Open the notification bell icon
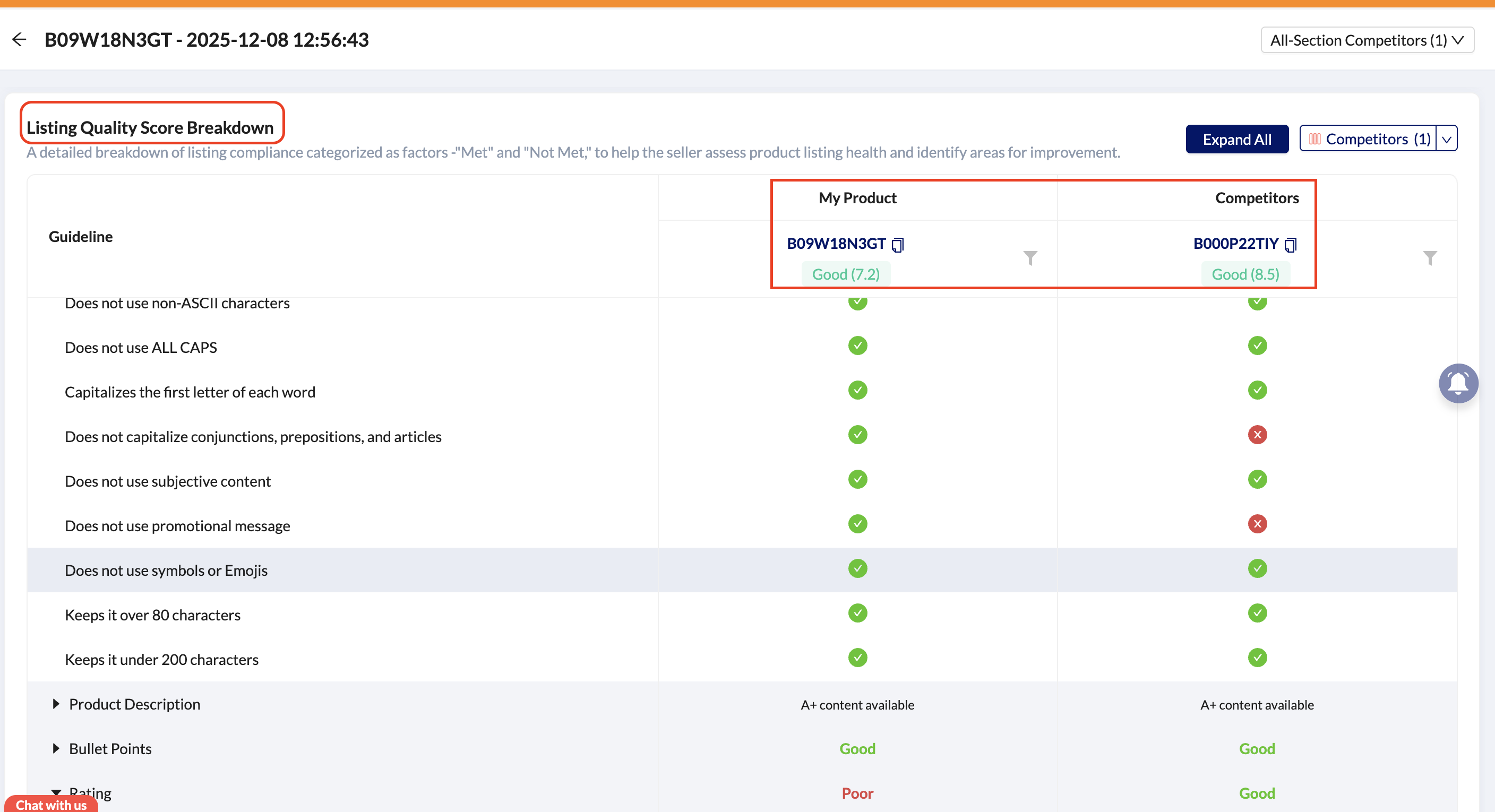This screenshot has height=812, width=1495. pyautogui.click(x=1457, y=383)
